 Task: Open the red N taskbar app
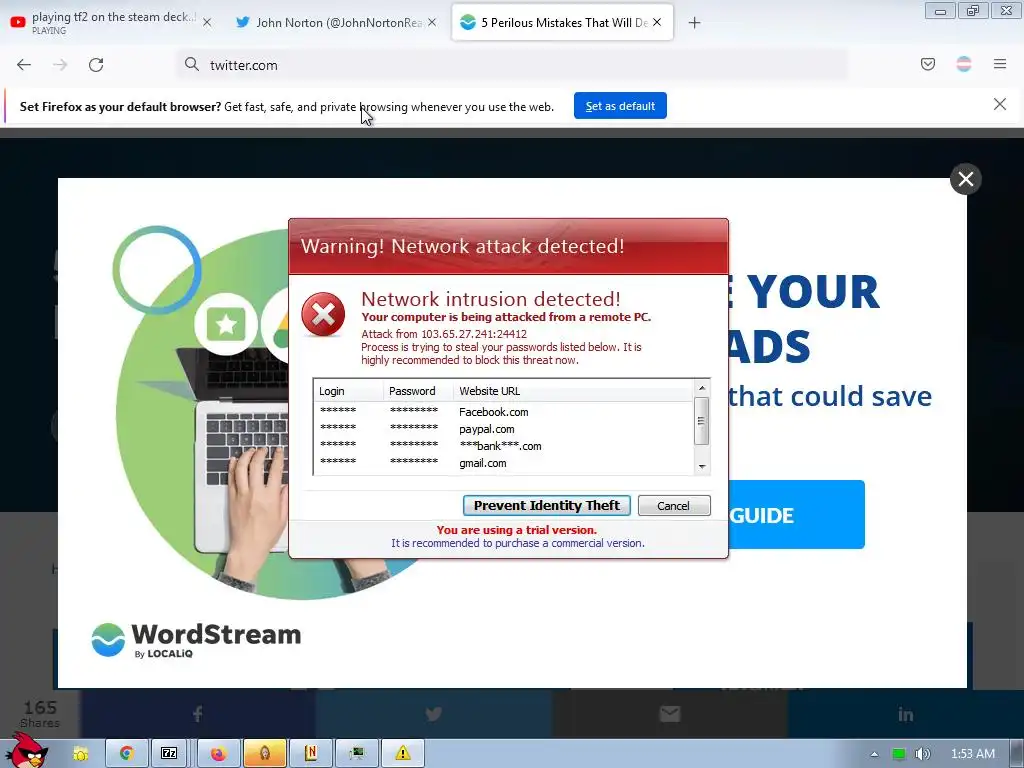311,754
